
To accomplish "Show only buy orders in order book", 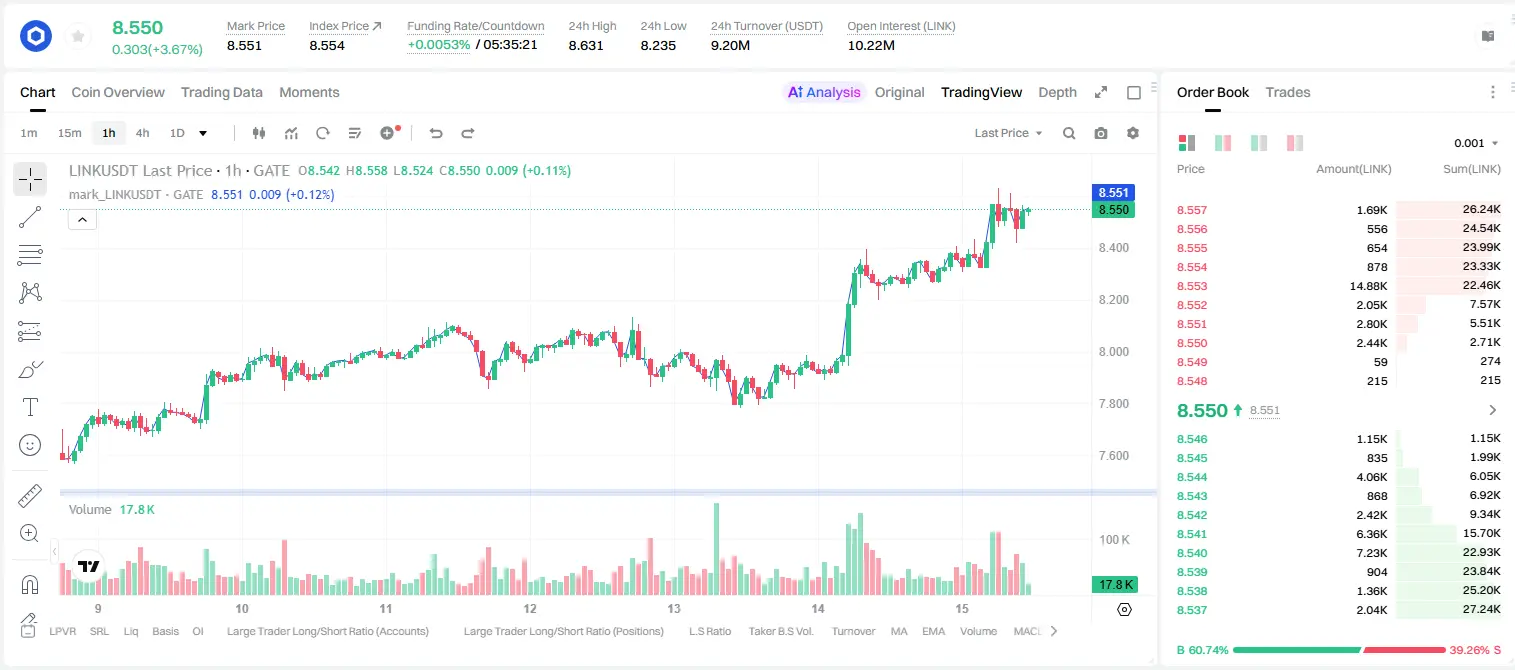I will click(x=1259, y=143).
